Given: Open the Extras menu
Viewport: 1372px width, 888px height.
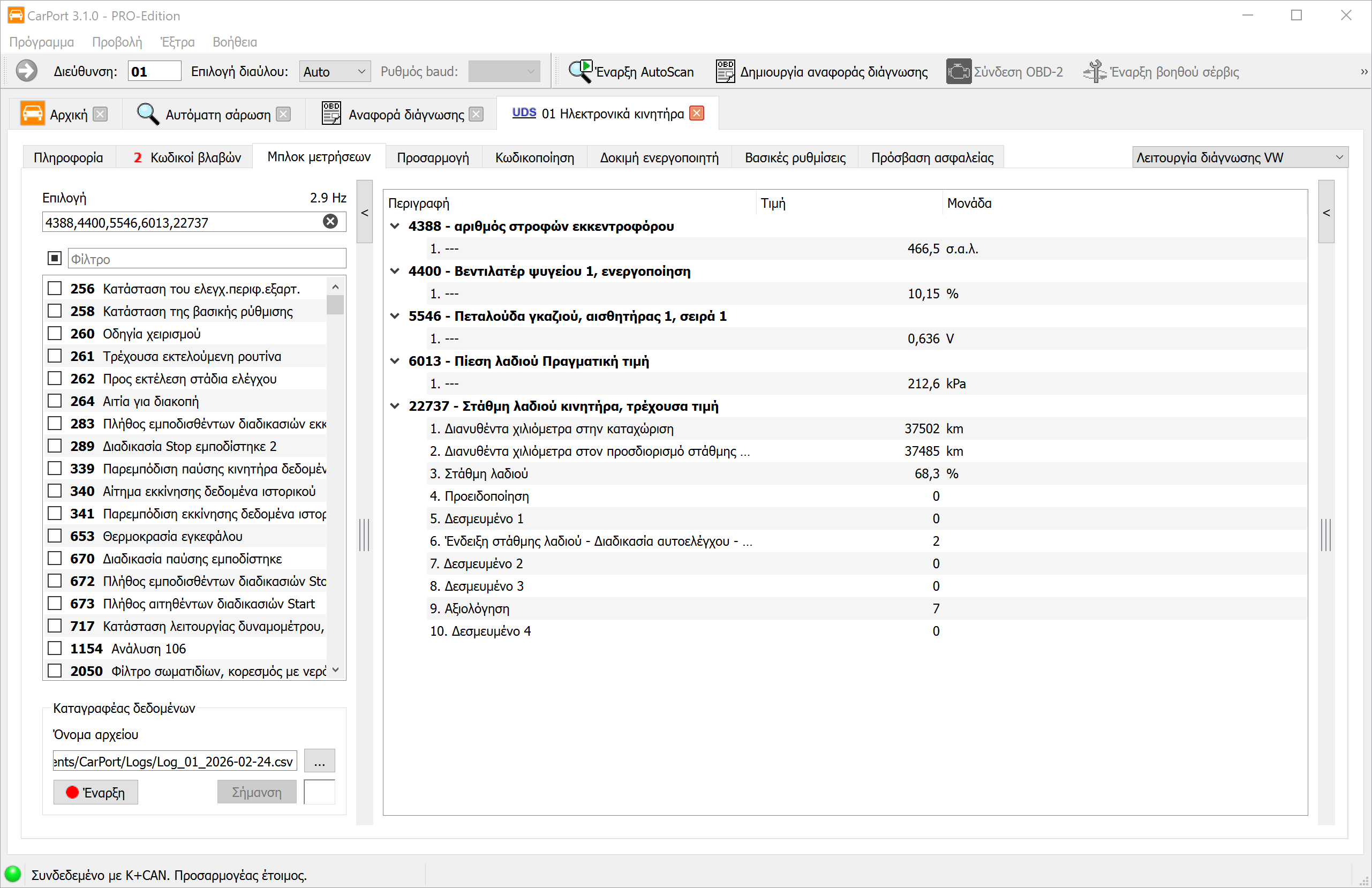Looking at the screenshot, I should point(177,42).
